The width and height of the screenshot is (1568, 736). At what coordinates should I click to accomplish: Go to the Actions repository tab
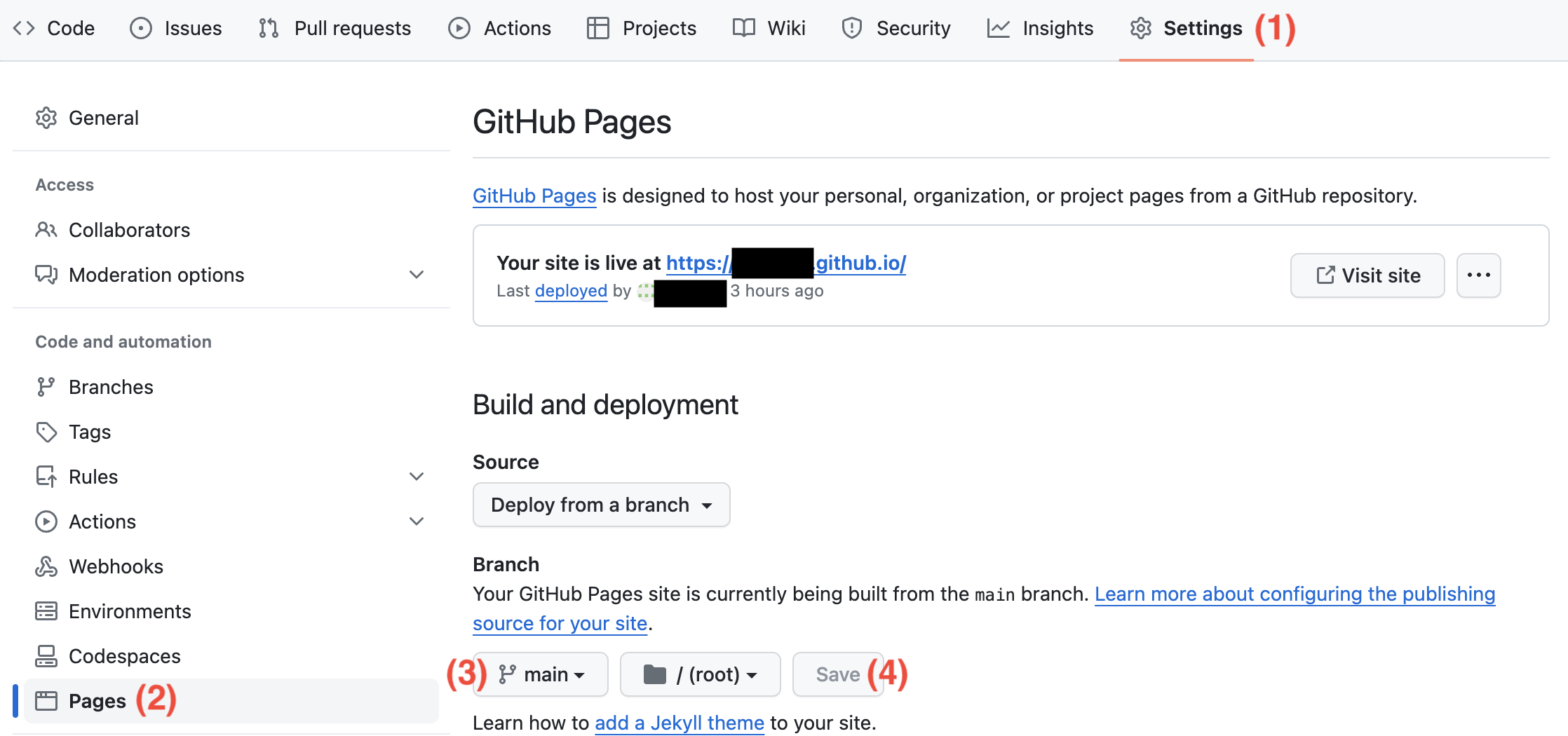point(500,28)
